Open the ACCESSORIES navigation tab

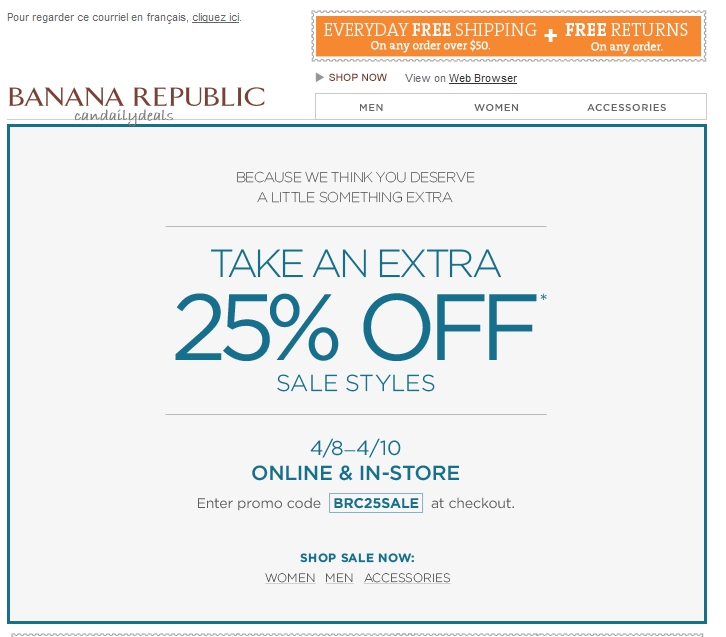(626, 107)
